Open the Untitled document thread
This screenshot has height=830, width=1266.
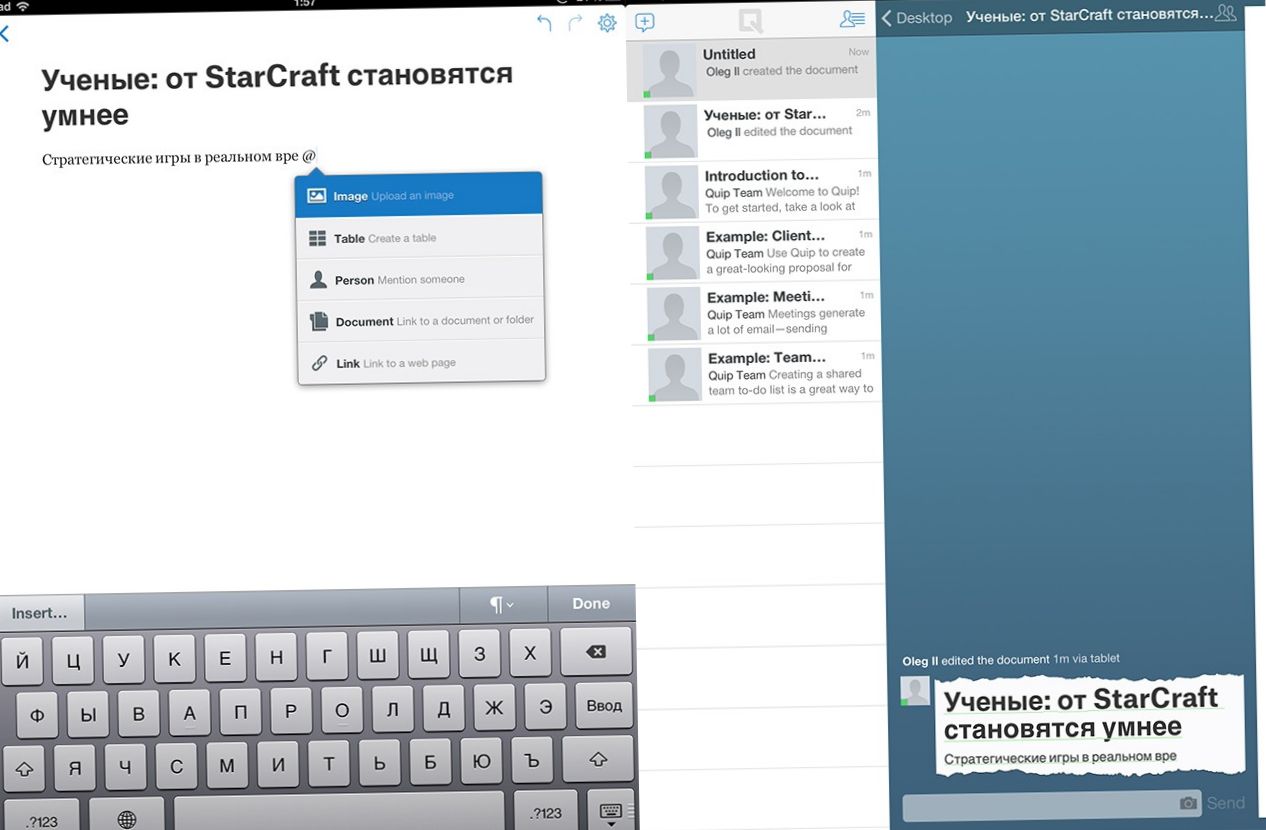751,71
